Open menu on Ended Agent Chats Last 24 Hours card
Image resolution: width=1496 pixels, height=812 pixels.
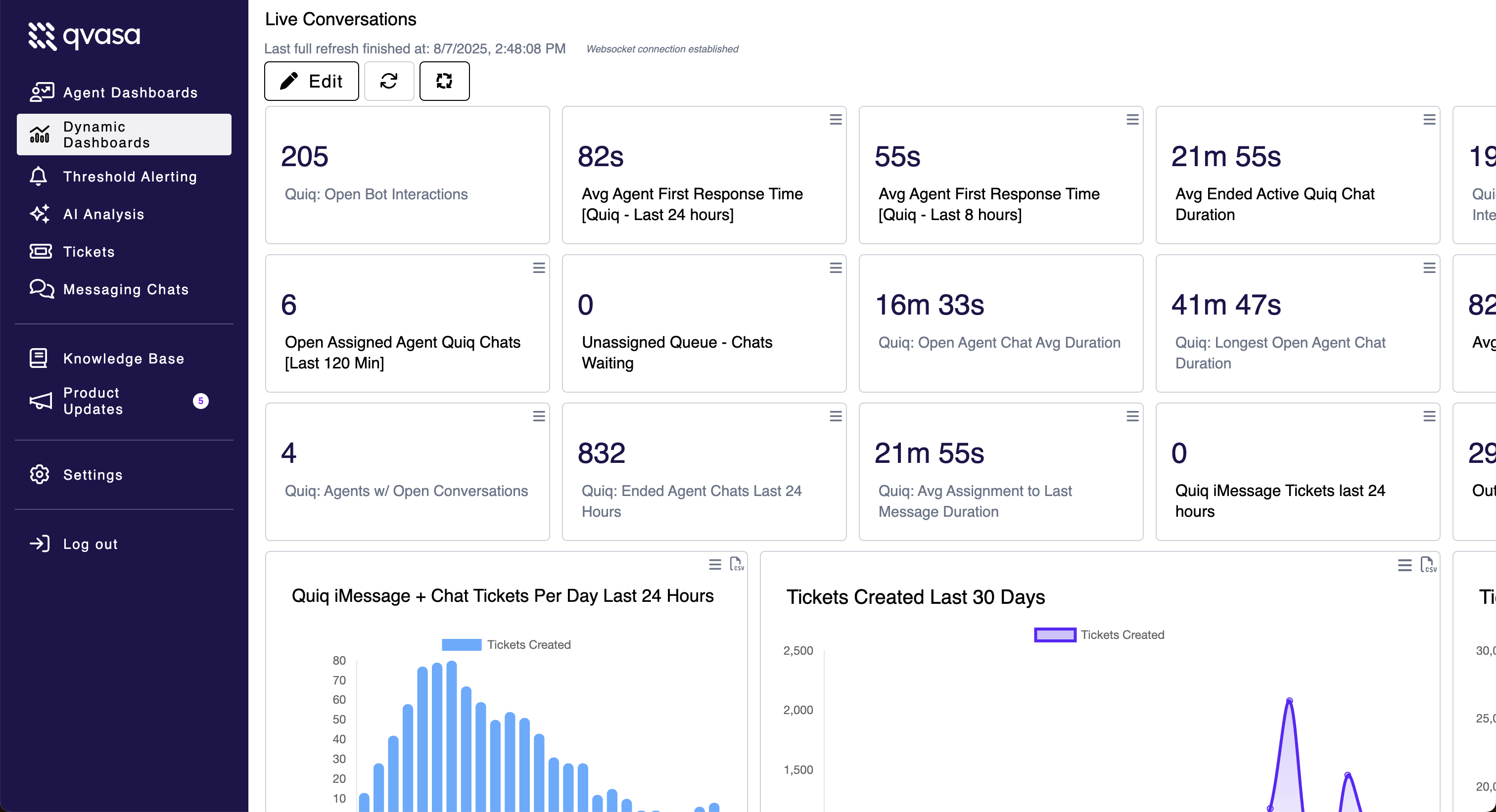click(x=835, y=416)
